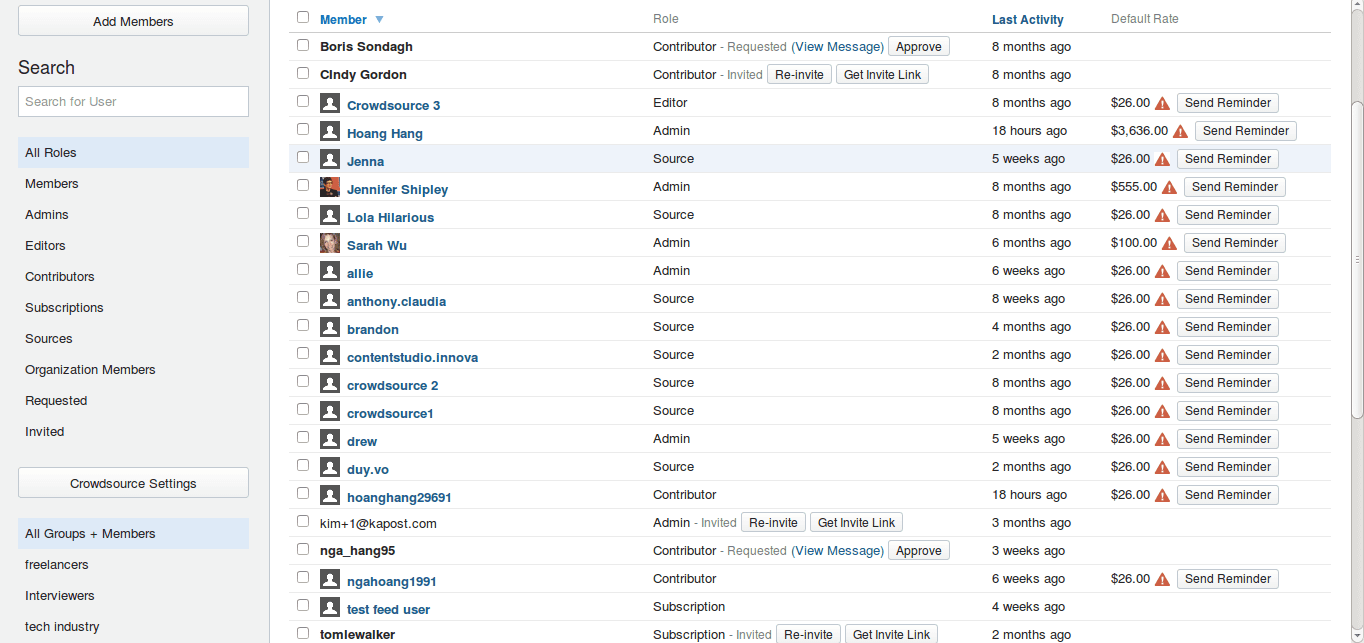Click avatar icon for test feed user

330,607
